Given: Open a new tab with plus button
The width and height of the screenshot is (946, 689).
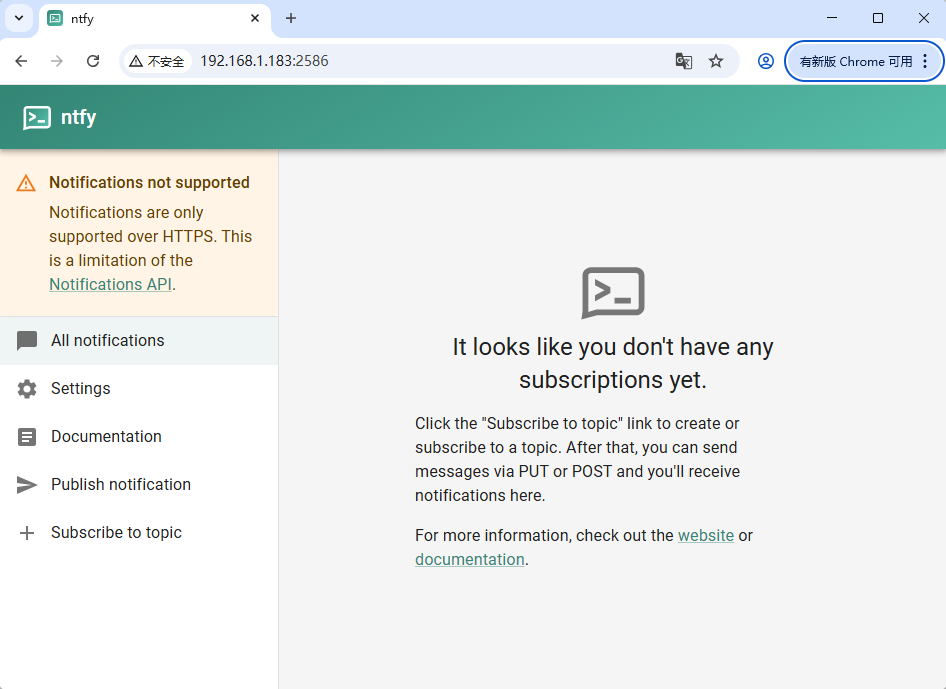Looking at the screenshot, I should (x=291, y=18).
